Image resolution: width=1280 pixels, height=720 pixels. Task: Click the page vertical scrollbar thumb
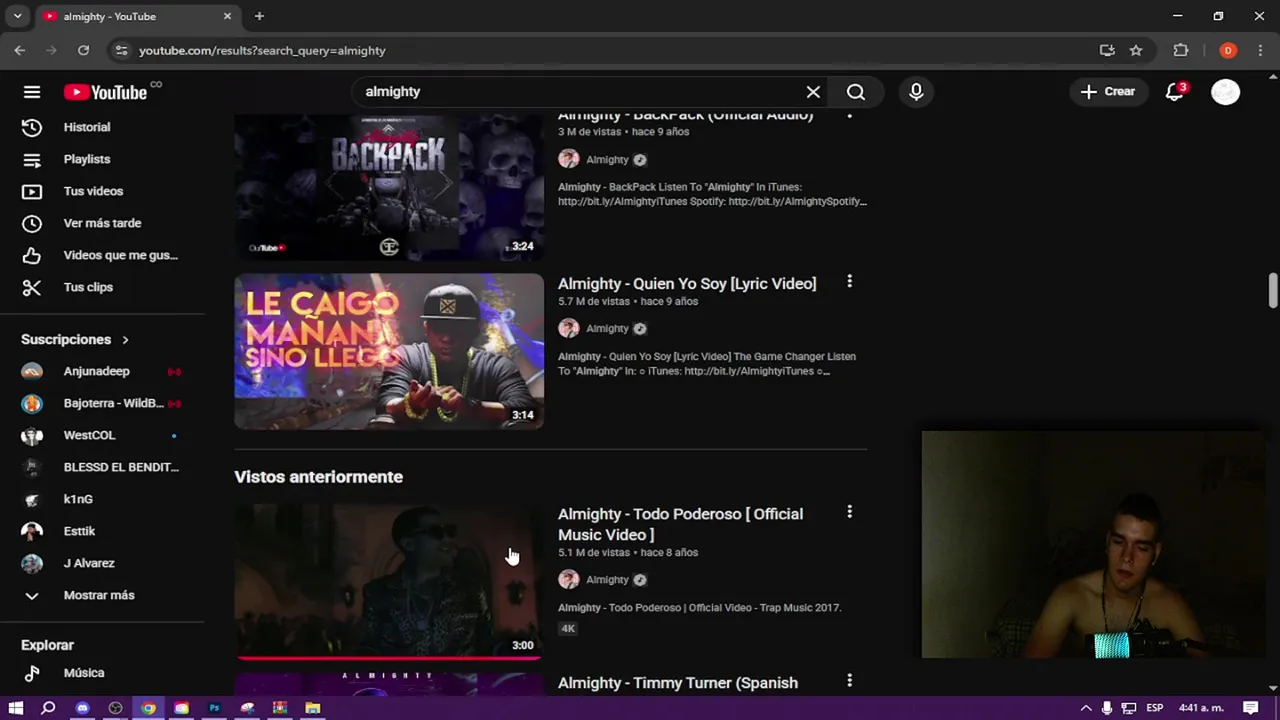(x=1273, y=290)
